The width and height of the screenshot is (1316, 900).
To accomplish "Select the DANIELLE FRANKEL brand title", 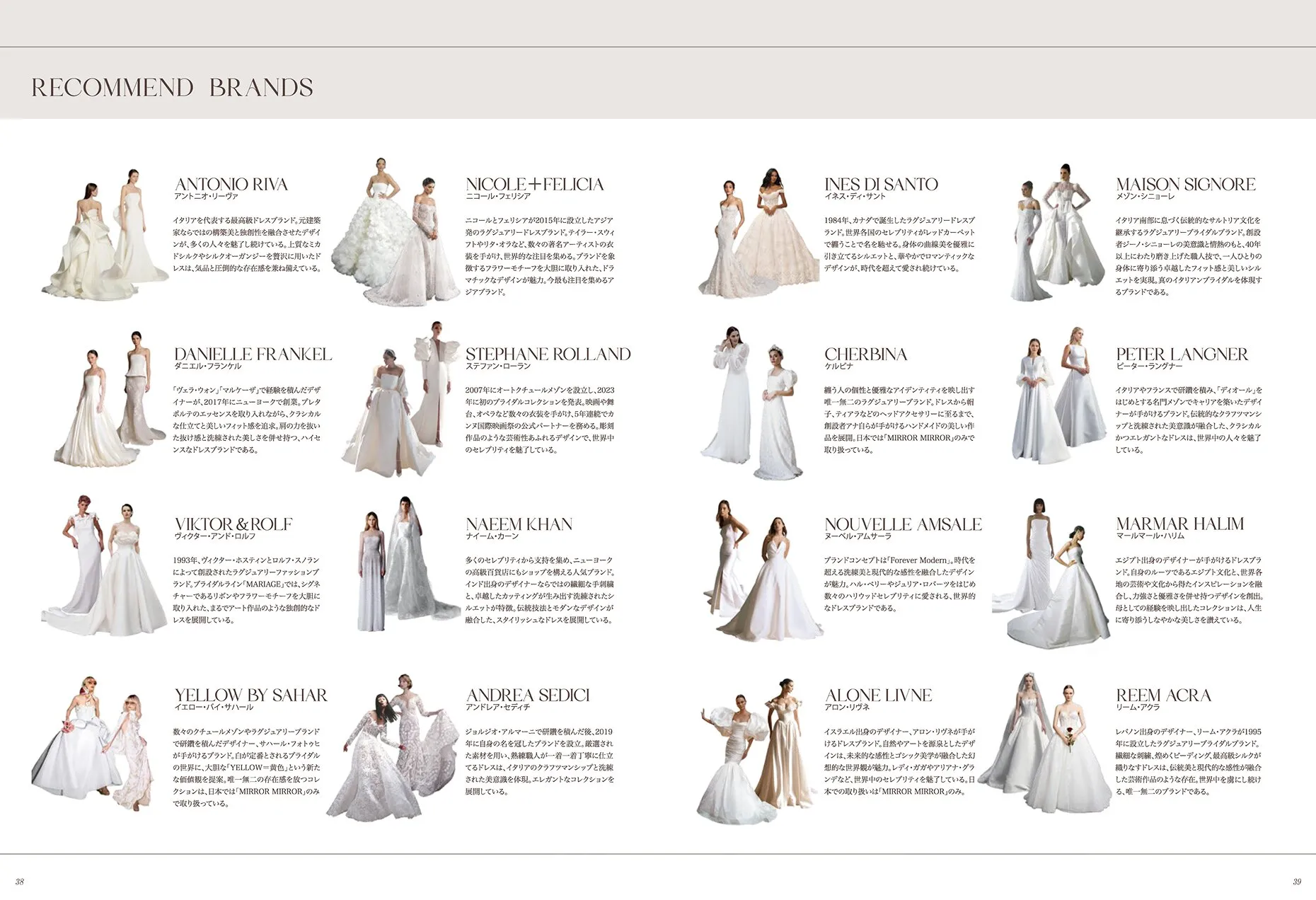I will pyautogui.click(x=253, y=354).
